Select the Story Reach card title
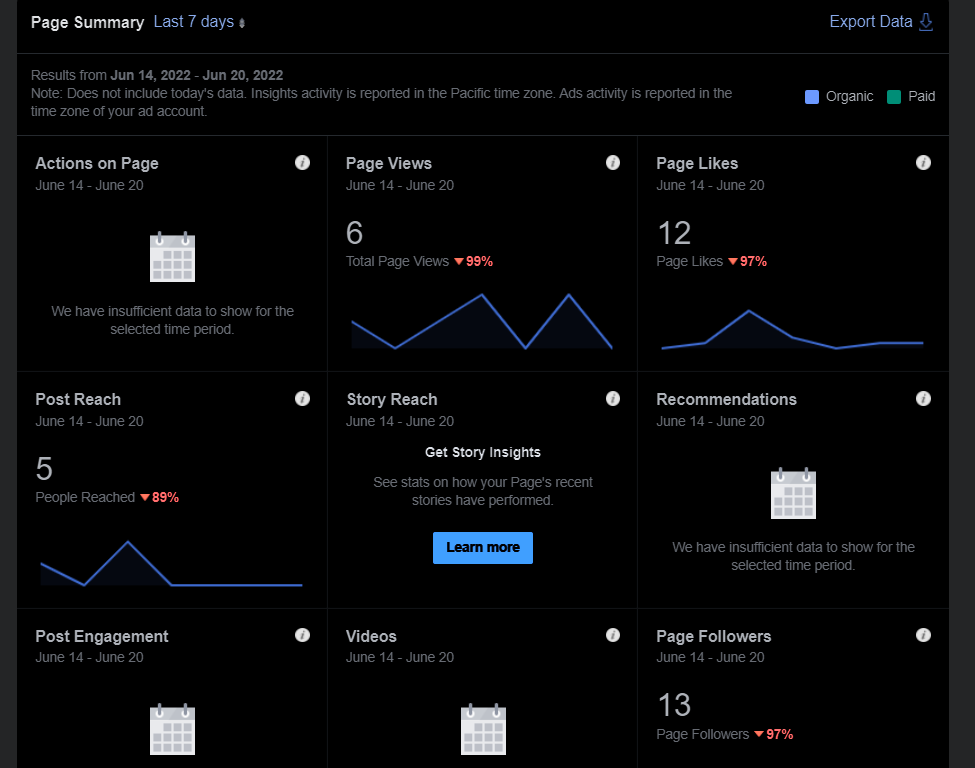The width and height of the screenshot is (975, 768). click(x=392, y=399)
